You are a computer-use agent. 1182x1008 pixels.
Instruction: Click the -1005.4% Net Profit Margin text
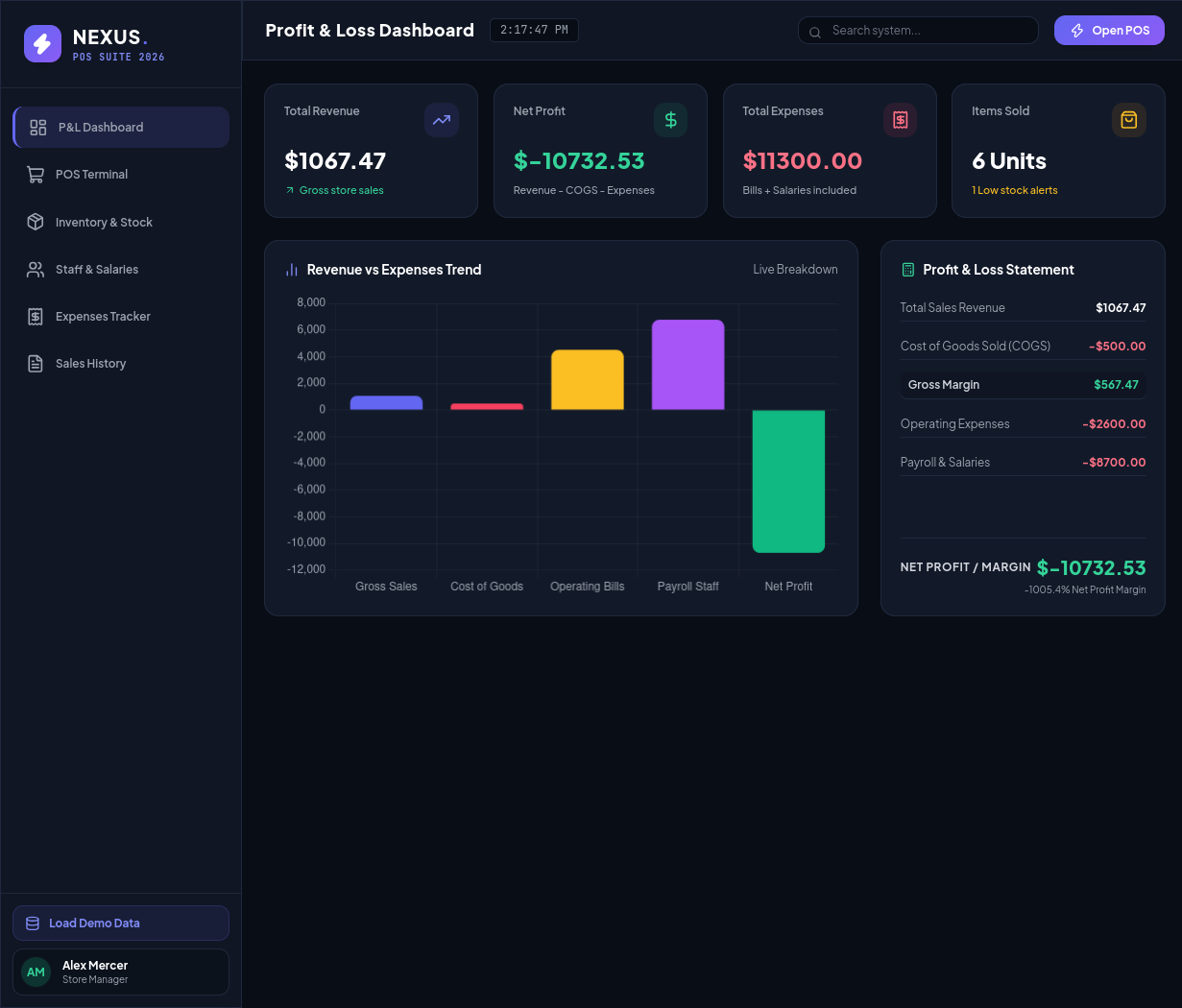point(1085,590)
